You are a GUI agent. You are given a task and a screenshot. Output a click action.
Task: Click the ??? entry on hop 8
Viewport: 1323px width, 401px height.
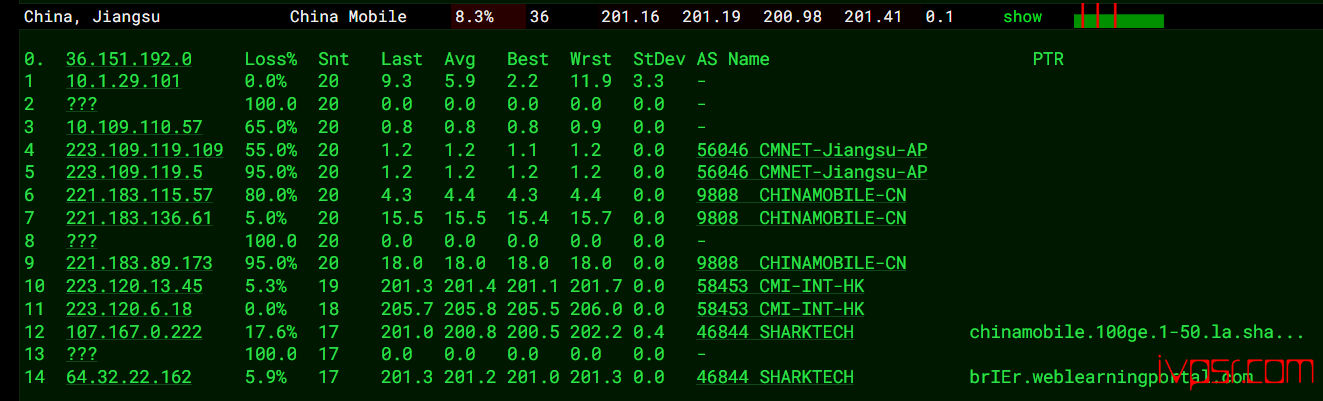[82, 241]
